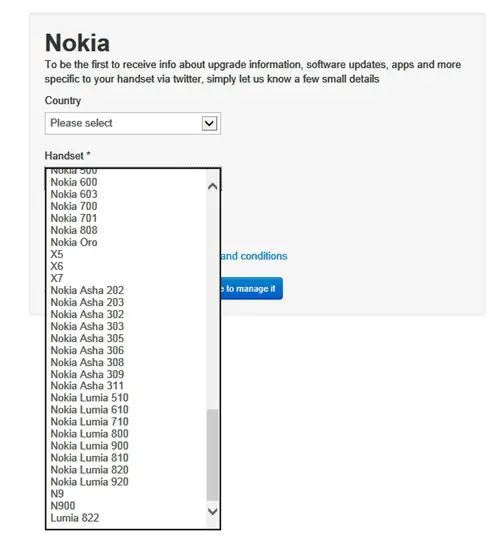The width and height of the screenshot is (500, 536).
Task: Pick Nokia Oro handset option
Action: pos(126,242)
